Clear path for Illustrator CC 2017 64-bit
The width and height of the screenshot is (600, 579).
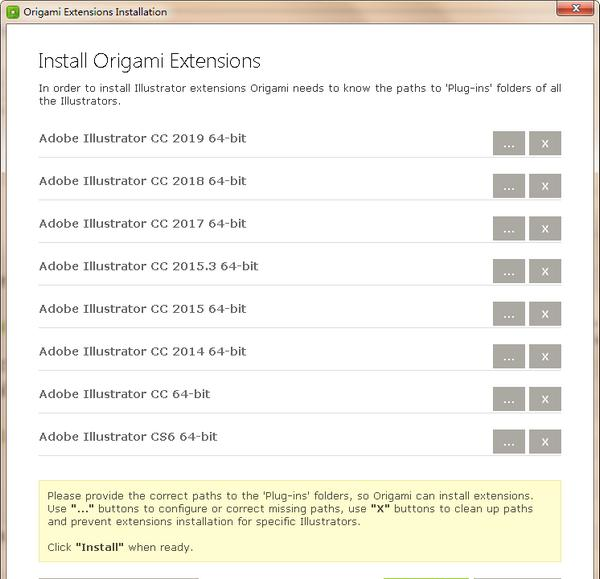pyautogui.click(x=545, y=228)
